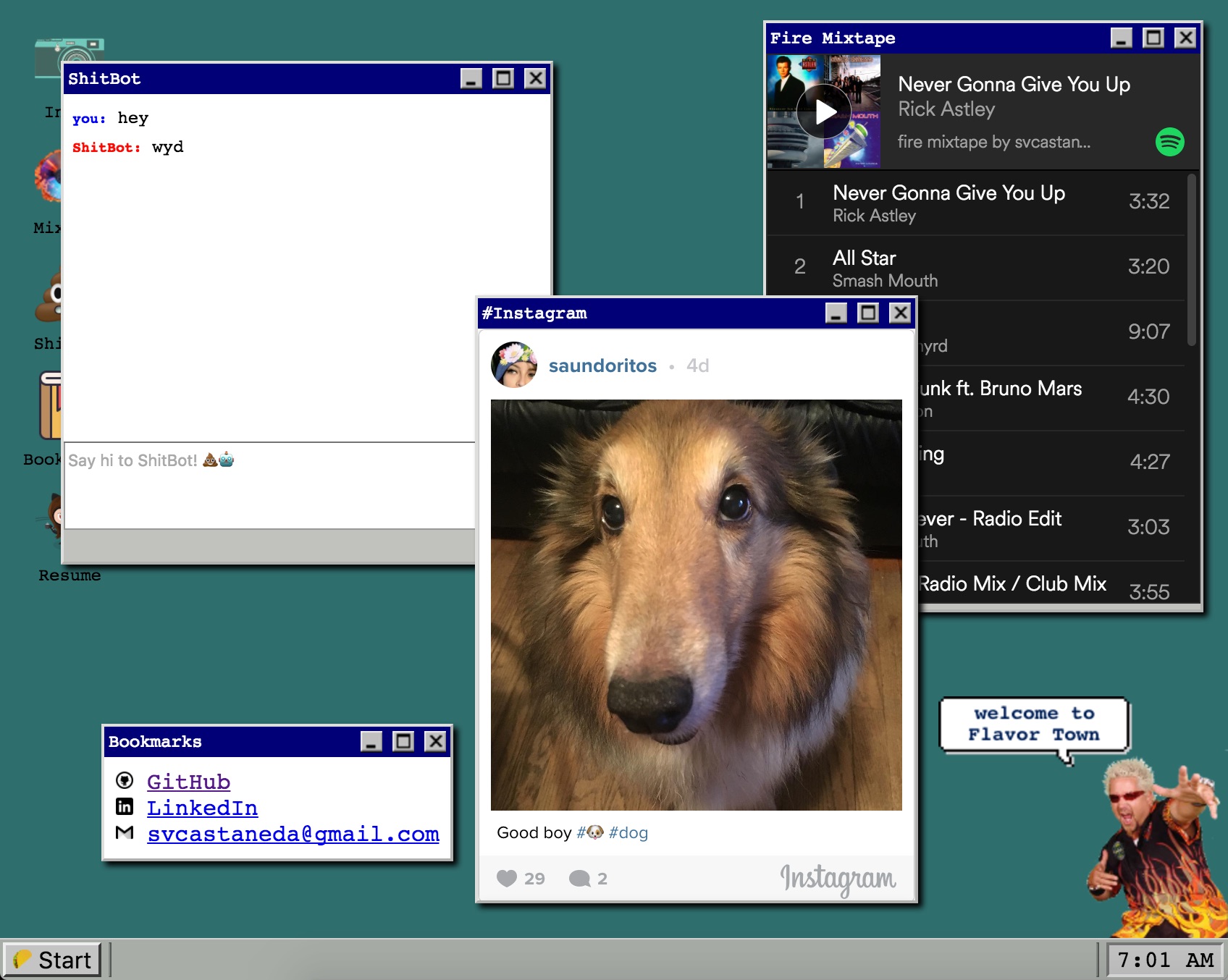Close the Bookmarks window
This screenshot has width=1228, height=980.
pos(435,741)
